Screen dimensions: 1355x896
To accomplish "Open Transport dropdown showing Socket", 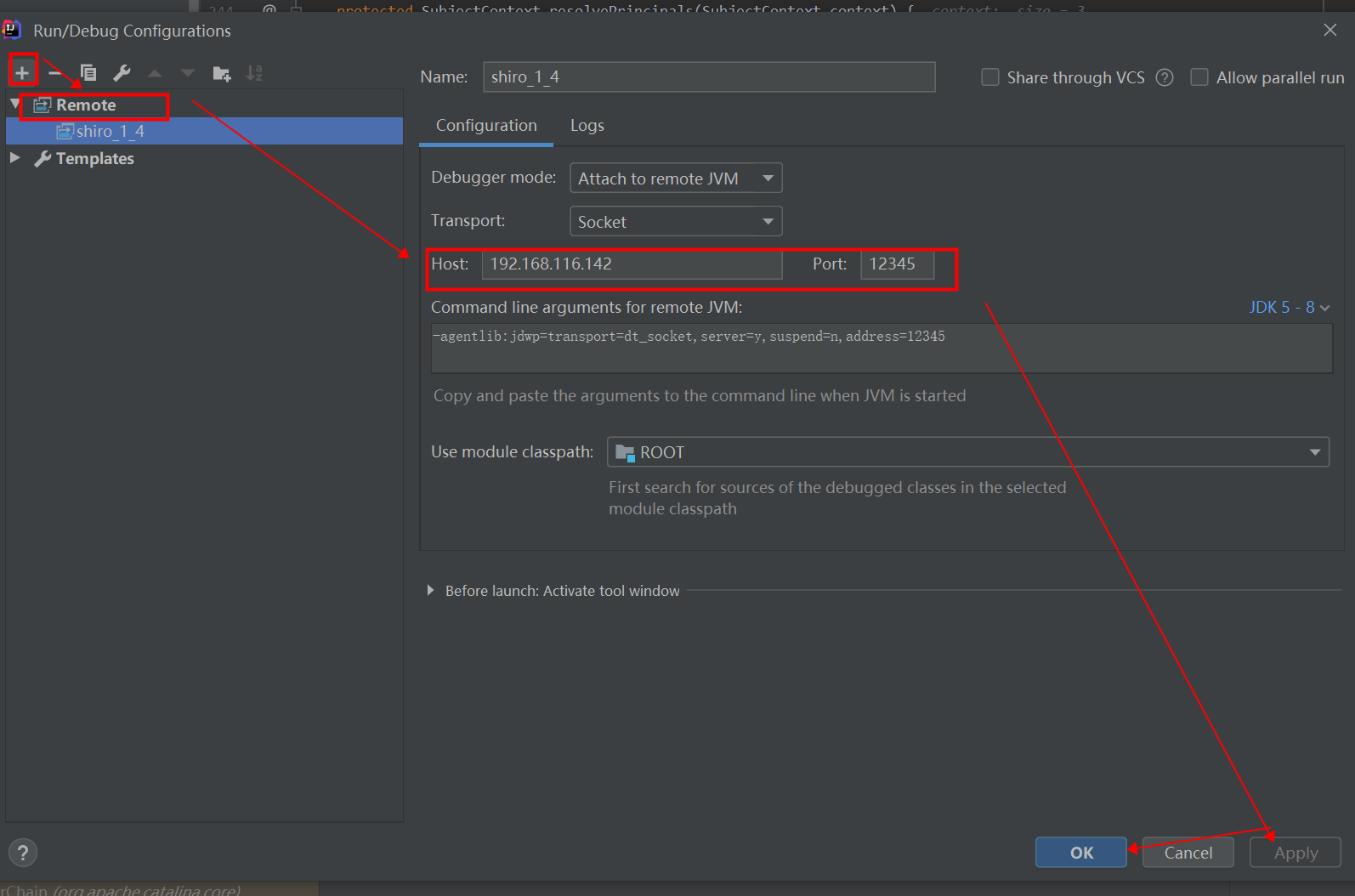I will [676, 222].
